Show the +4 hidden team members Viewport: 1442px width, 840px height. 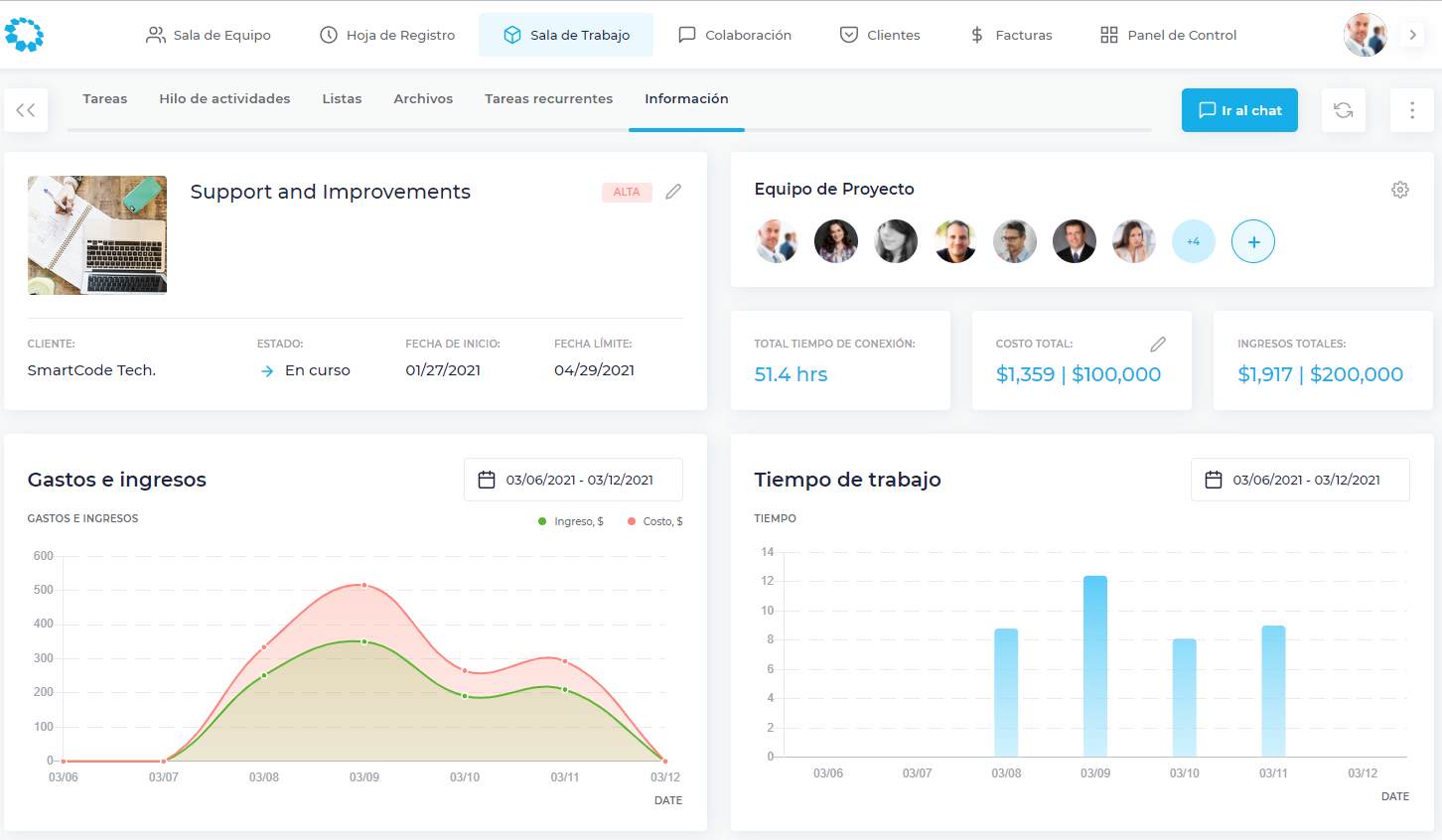click(1193, 241)
